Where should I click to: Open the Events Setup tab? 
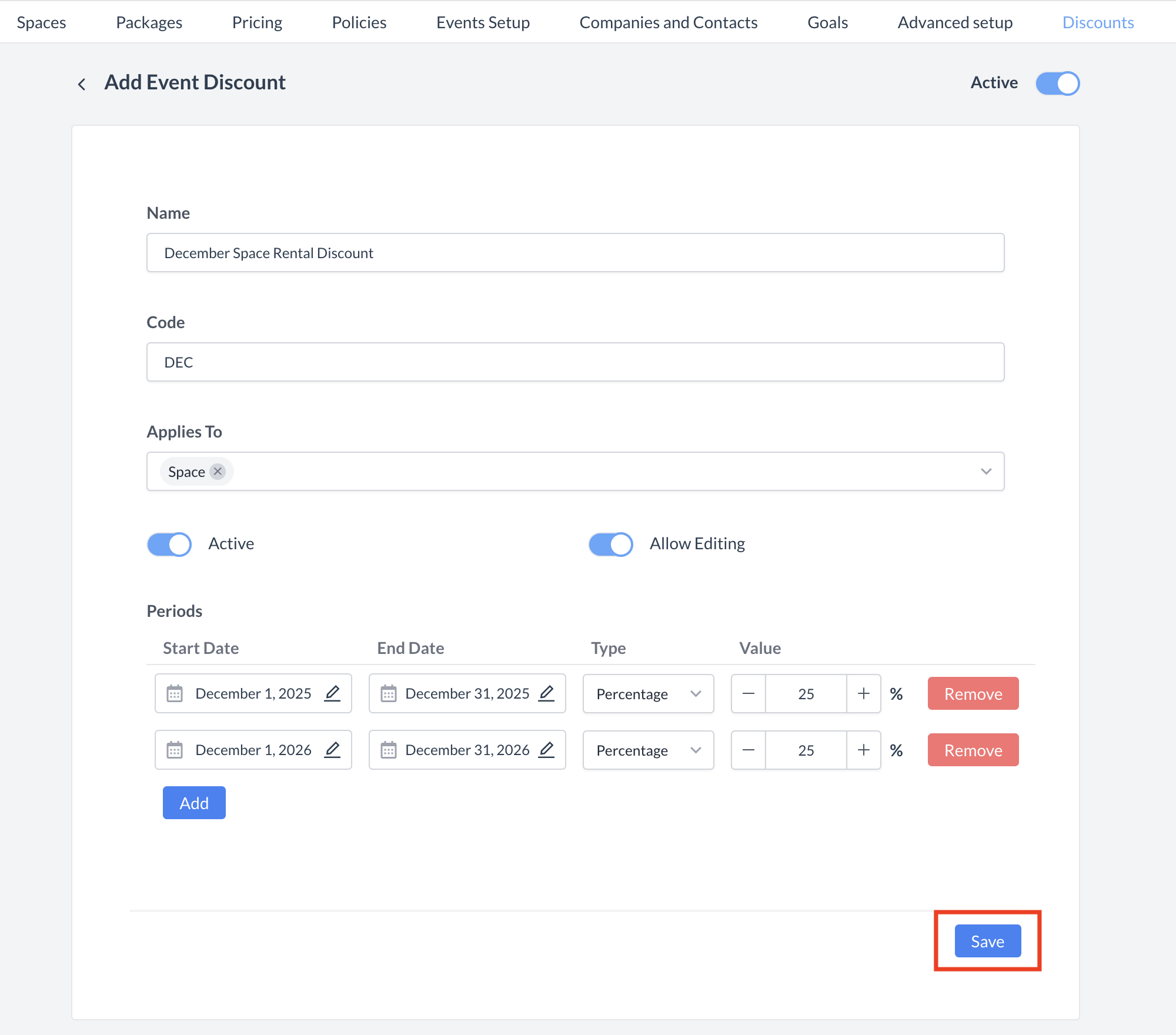pos(483,22)
